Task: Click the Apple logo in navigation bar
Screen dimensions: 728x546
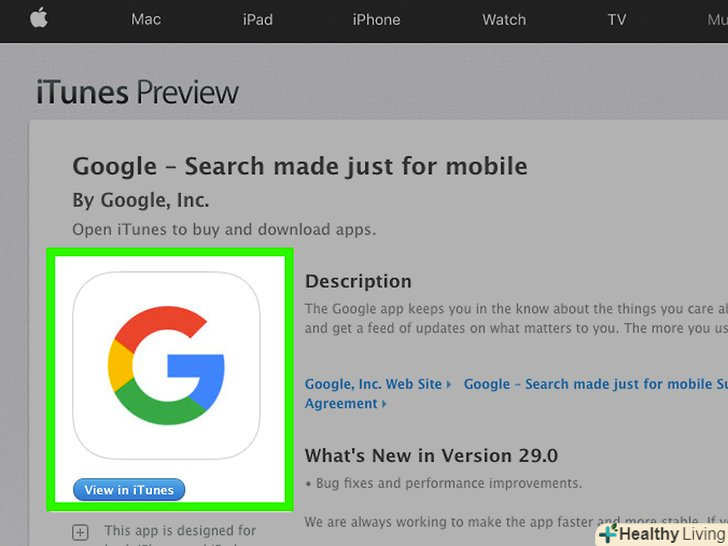Action: click(x=39, y=19)
